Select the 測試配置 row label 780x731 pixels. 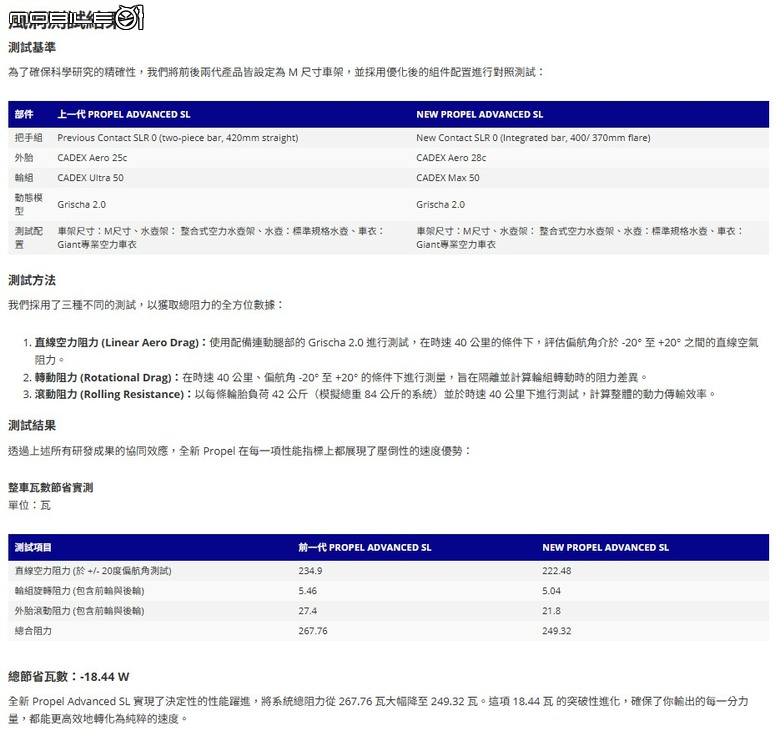tap(28, 237)
